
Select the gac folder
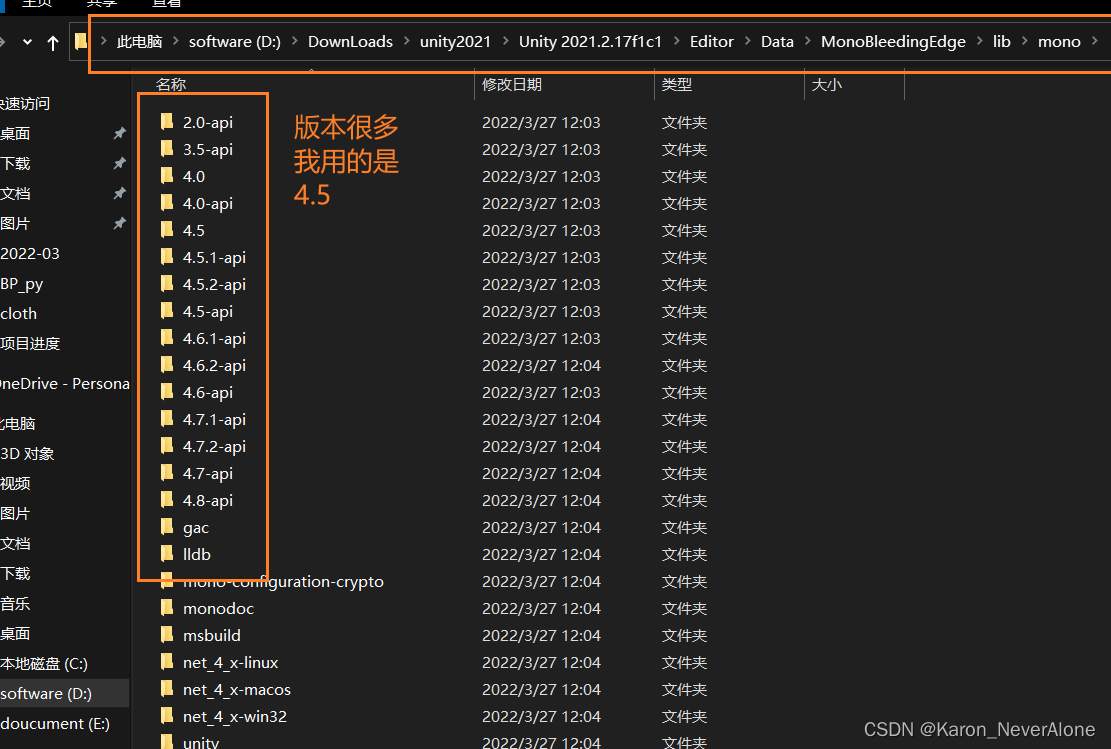[x=196, y=527]
